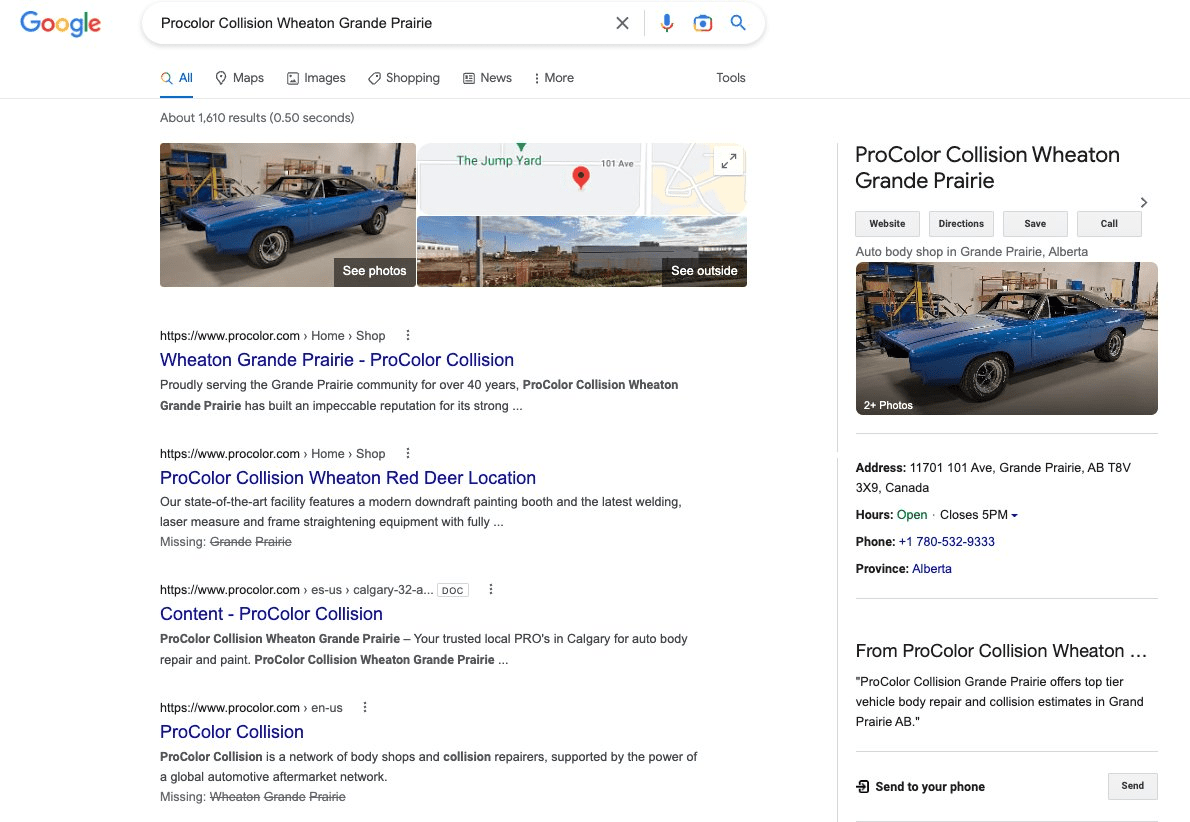Call the phone number +1 780-532-9333

(x=946, y=541)
